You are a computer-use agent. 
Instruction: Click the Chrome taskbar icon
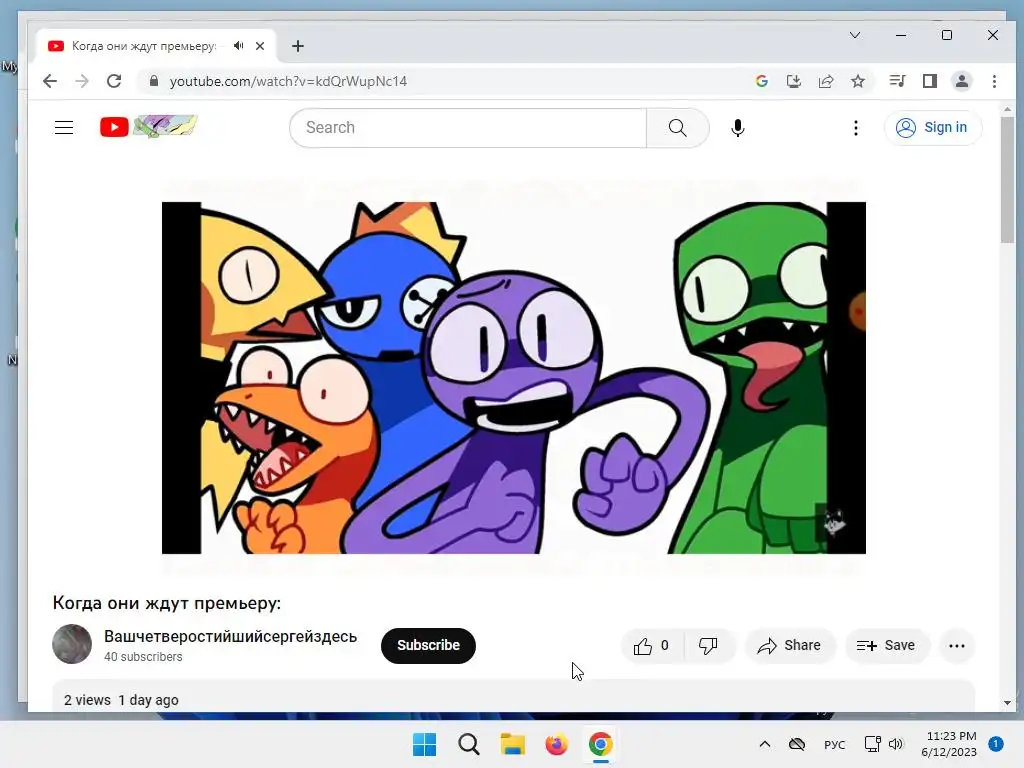(600, 744)
